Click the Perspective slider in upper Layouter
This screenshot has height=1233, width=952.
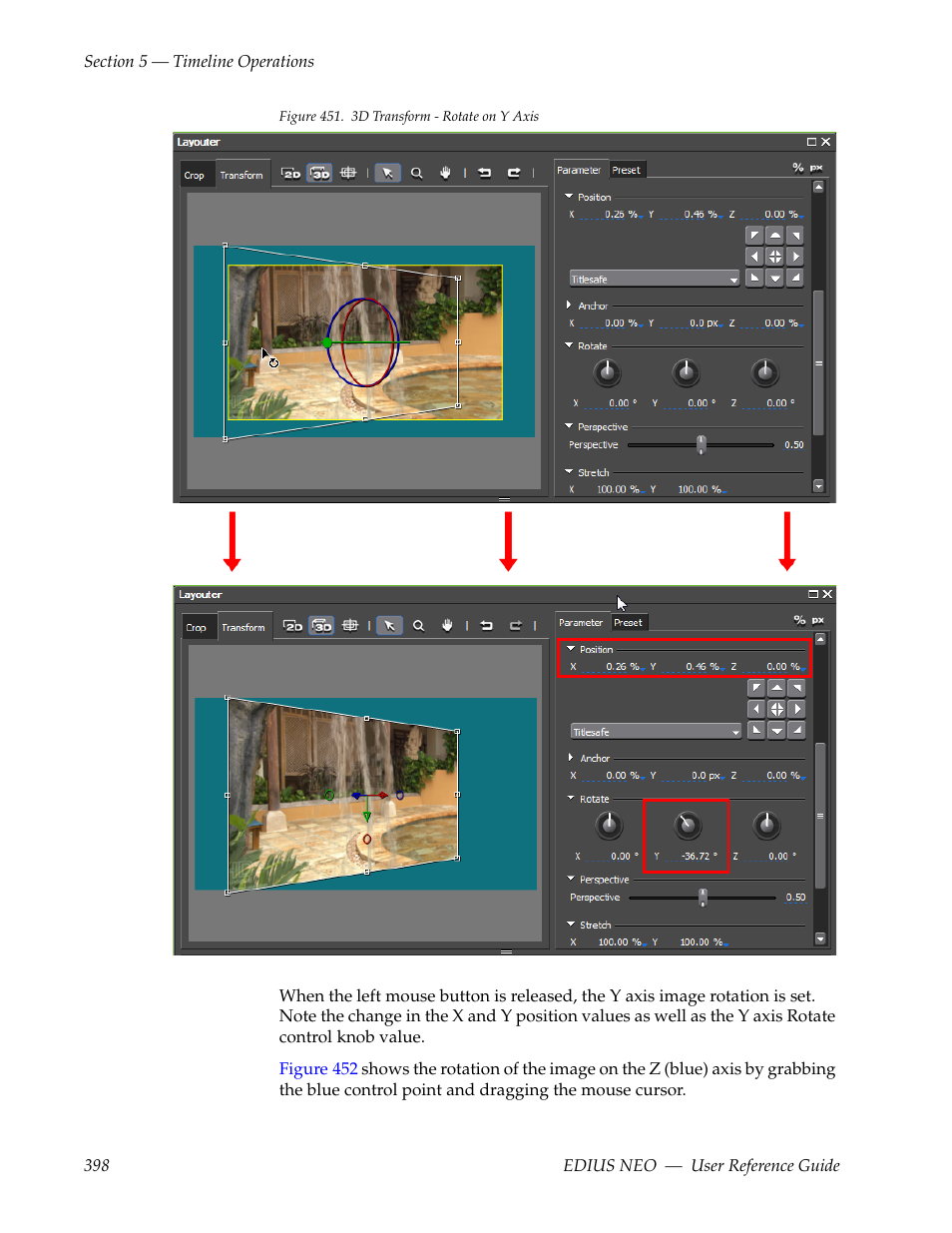click(x=701, y=444)
